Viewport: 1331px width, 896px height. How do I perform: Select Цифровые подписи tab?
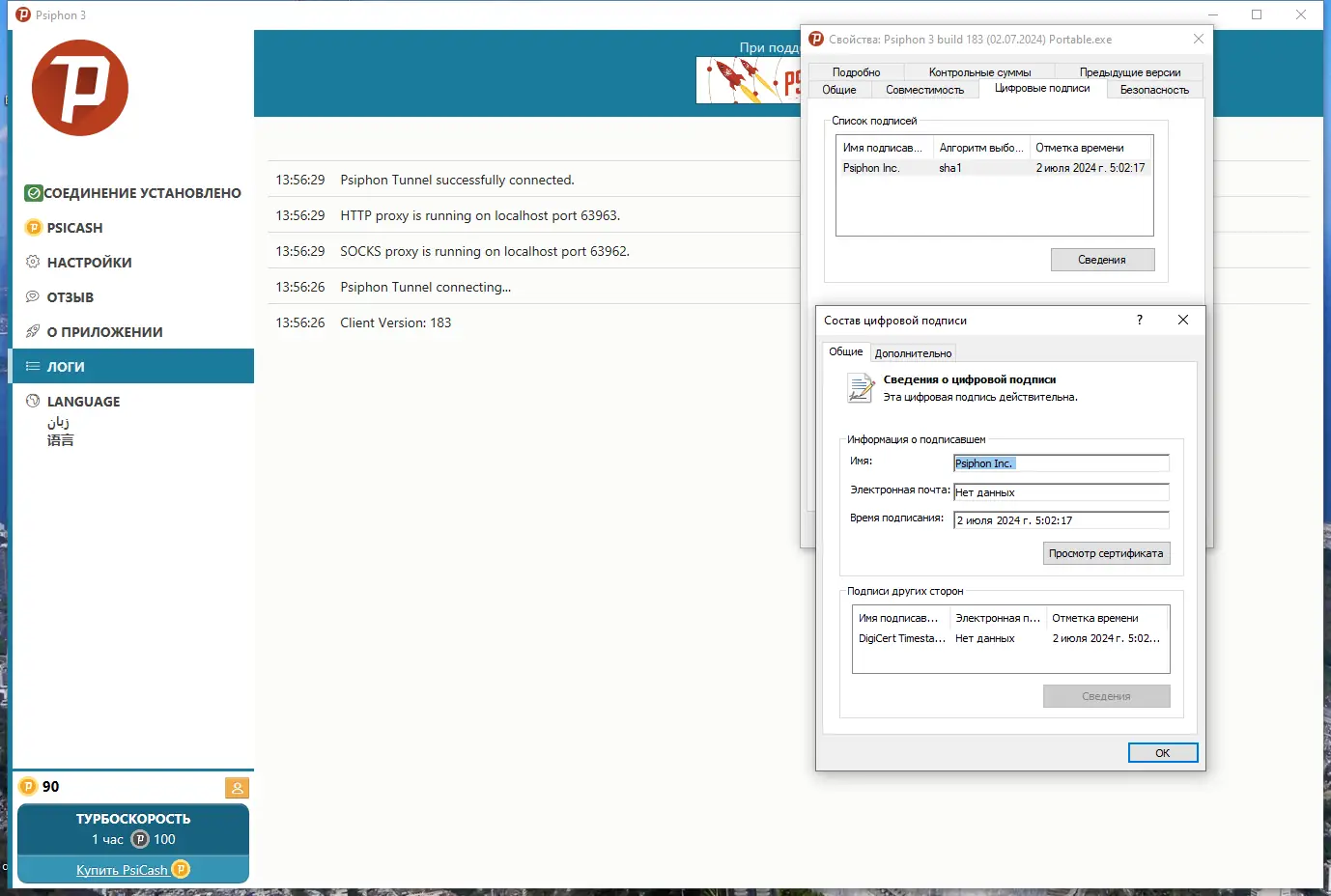pyautogui.click(x=1042, y=88)
